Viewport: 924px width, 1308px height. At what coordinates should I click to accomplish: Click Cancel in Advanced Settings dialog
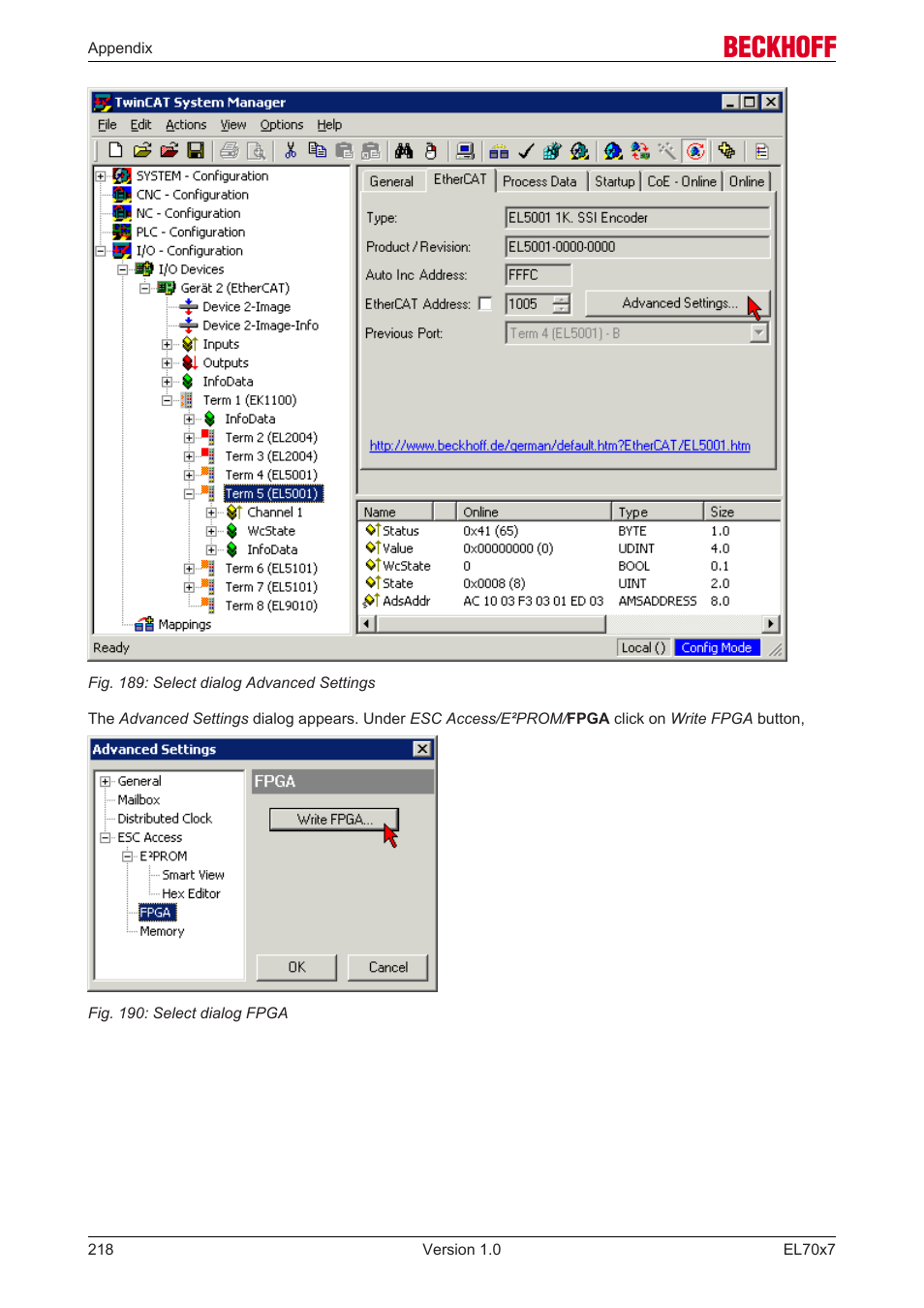388,967
